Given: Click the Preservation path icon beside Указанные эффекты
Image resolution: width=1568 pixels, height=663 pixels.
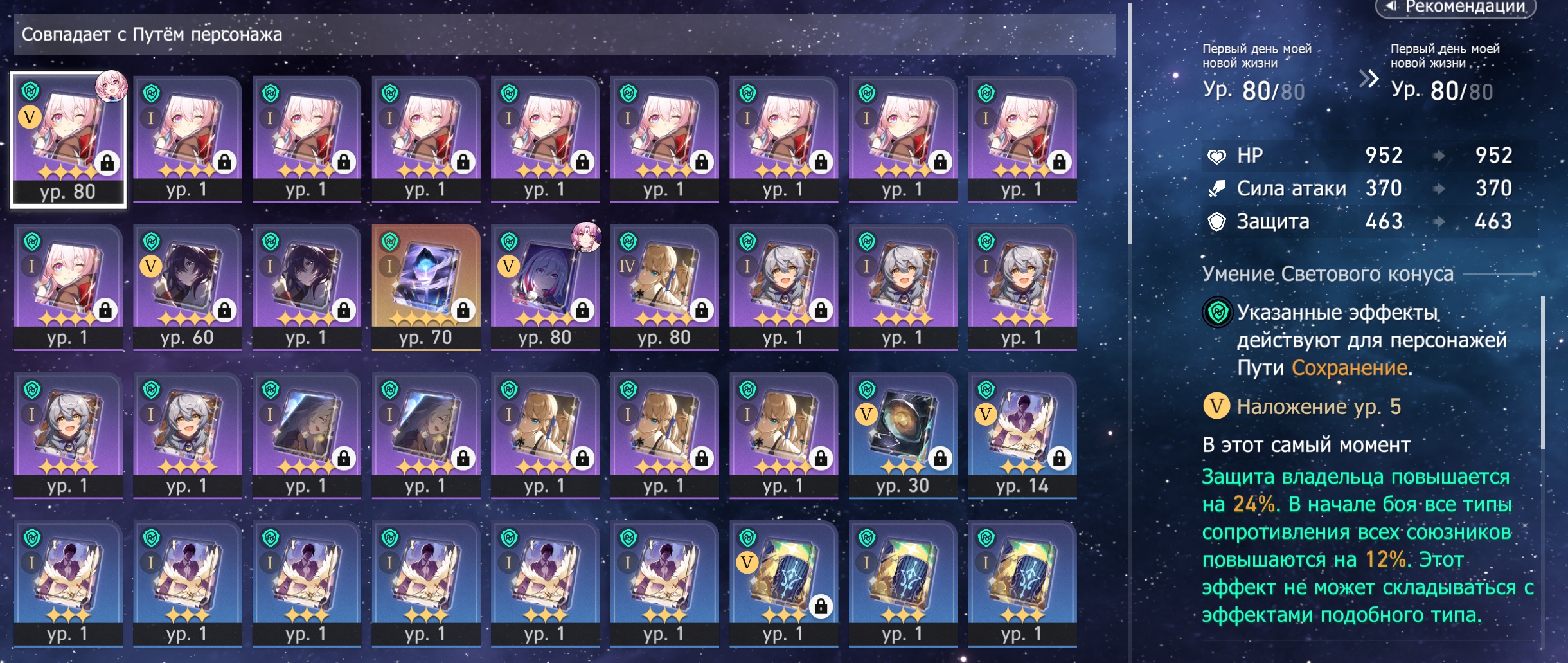Looking at the screenshot, I should (1217, 313).
